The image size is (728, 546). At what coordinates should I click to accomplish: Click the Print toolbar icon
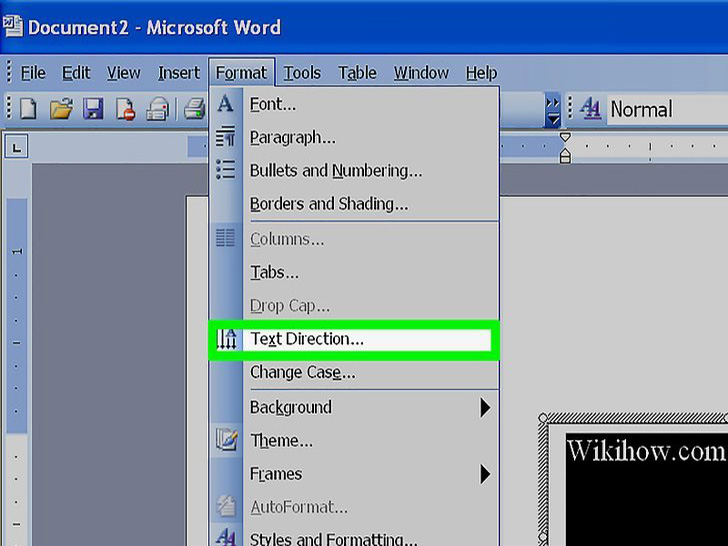point(194,110)
